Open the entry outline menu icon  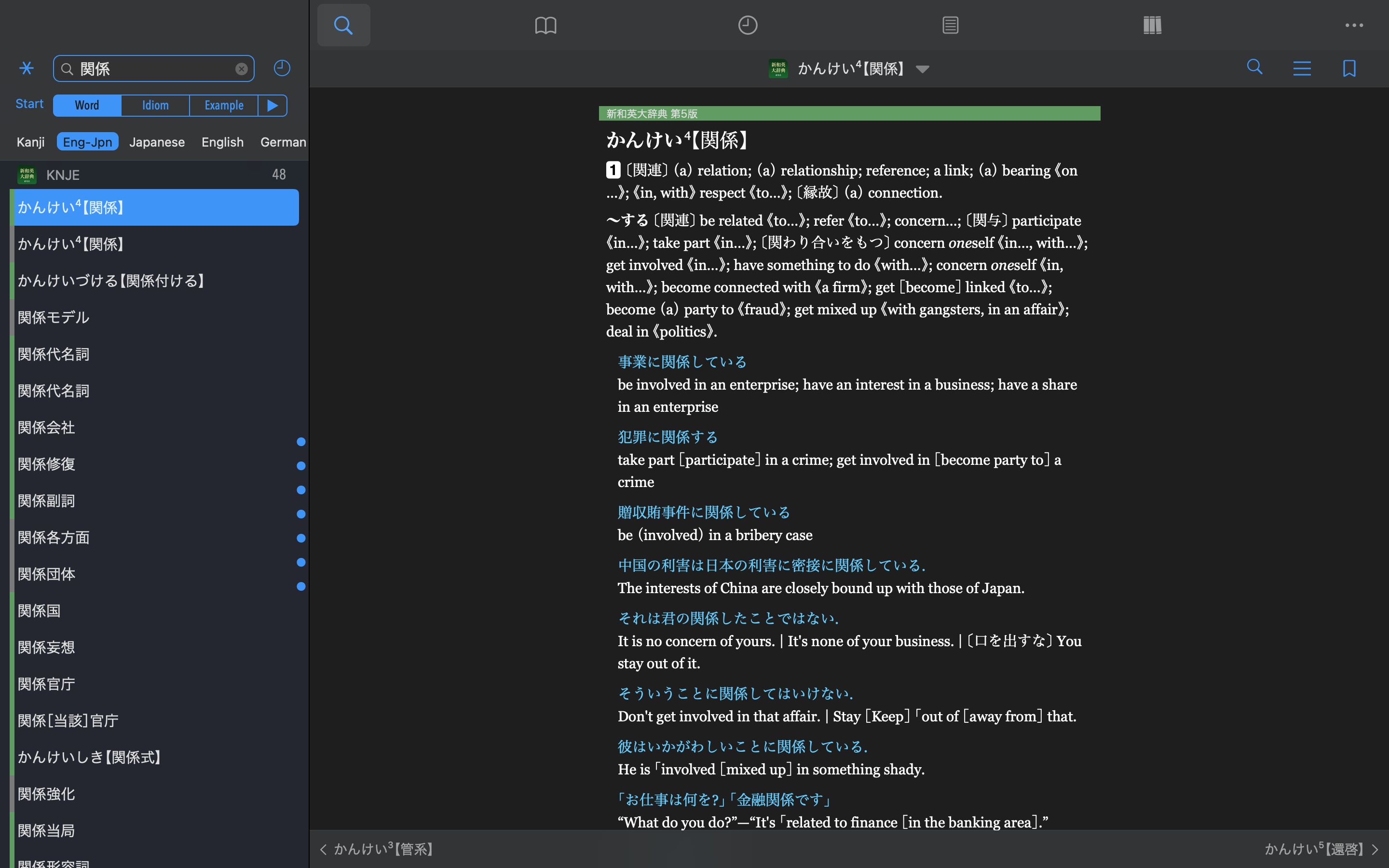click(x=1302, y=68)
